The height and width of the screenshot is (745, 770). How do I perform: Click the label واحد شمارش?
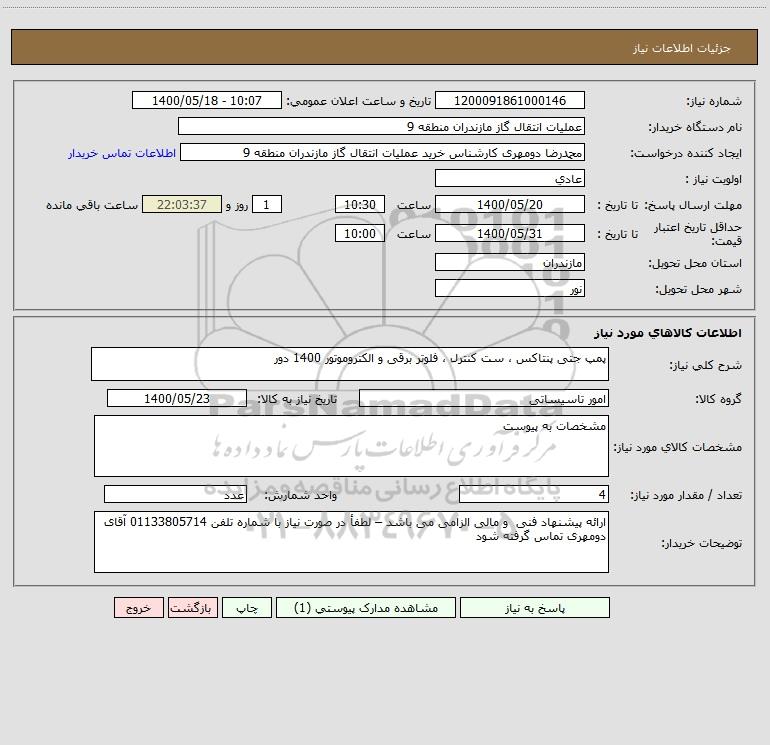click(x=301, y=495)
